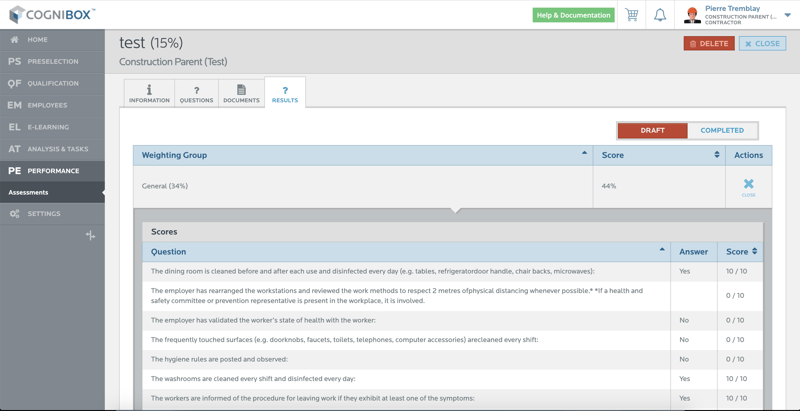Switch to the Documents tab

241,94
